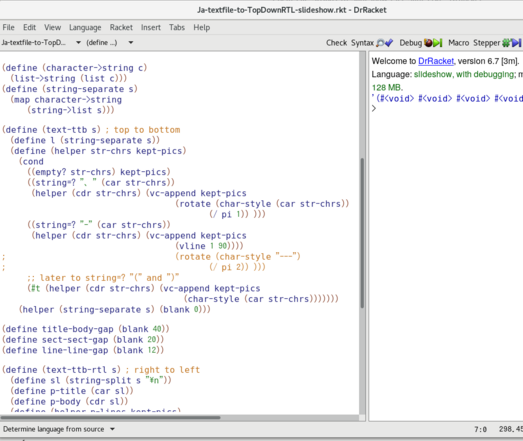Open the Edit menu
This screenshot has height=441, width=523.
29,27
